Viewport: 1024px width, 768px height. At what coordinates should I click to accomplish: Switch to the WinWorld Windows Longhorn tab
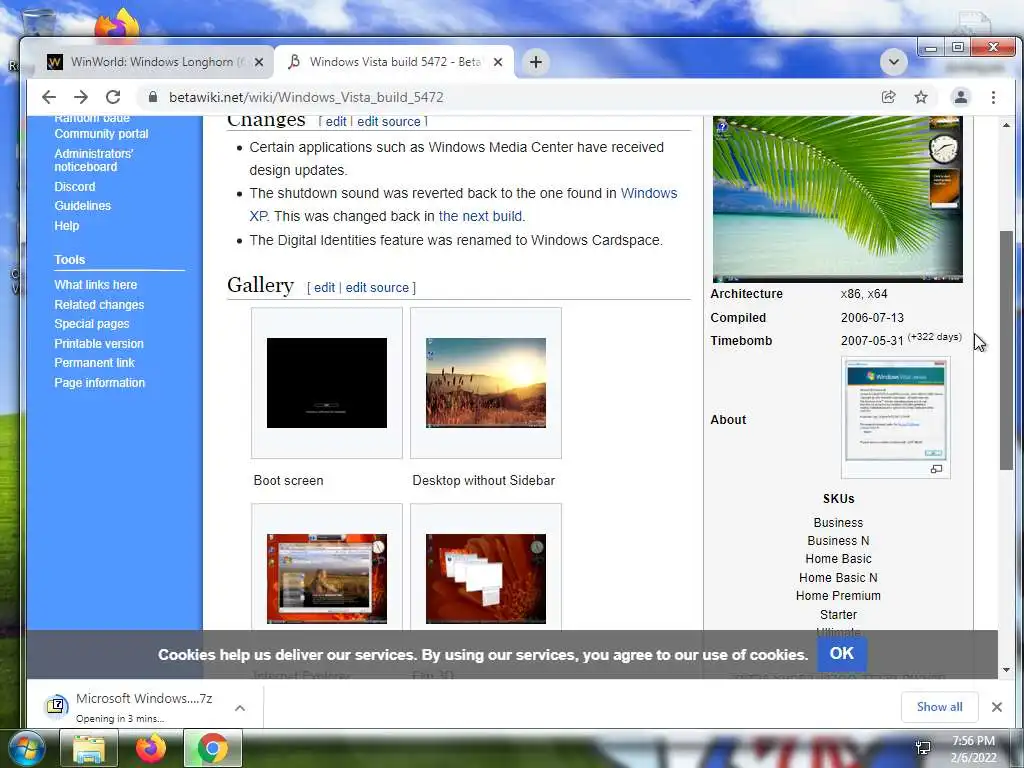(x=155, y=62)
